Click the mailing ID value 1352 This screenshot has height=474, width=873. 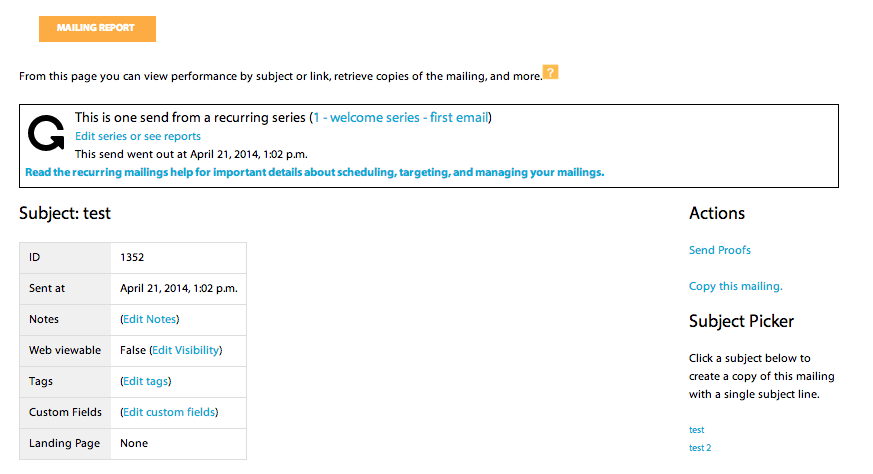point(132,257)
